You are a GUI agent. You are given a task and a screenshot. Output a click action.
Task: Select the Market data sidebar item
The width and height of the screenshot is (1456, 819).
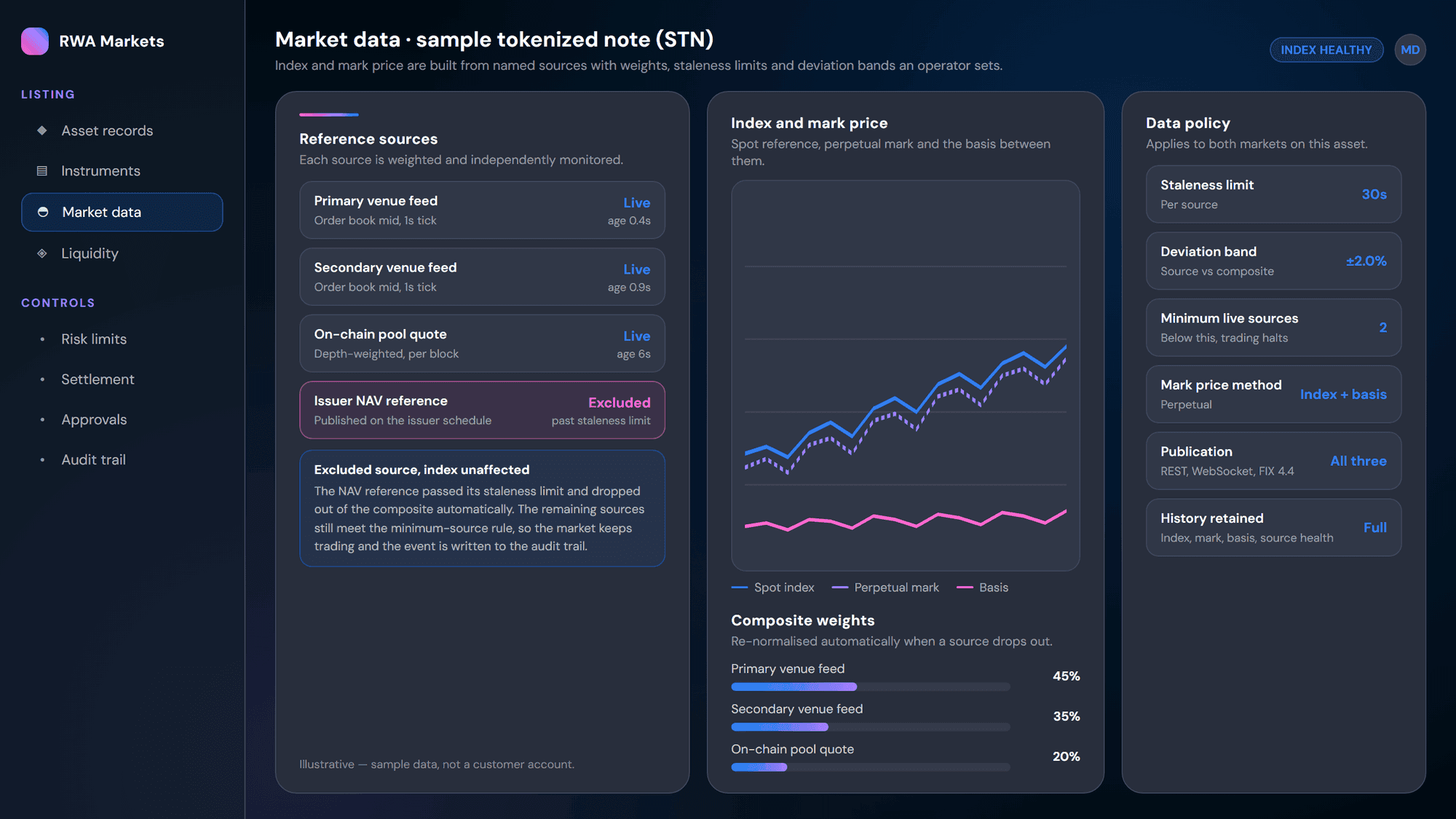click(122, 212)
